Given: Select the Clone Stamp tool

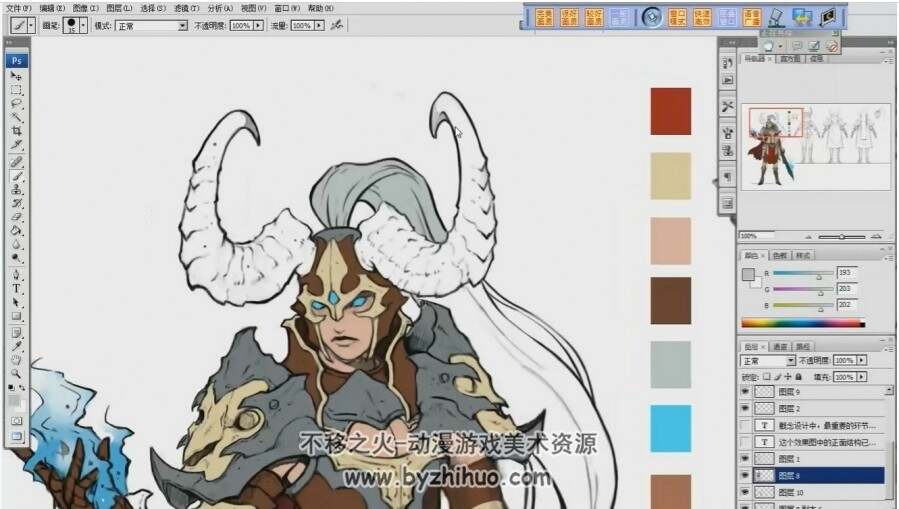Looking at the screenshot, I should click(16, 190).
